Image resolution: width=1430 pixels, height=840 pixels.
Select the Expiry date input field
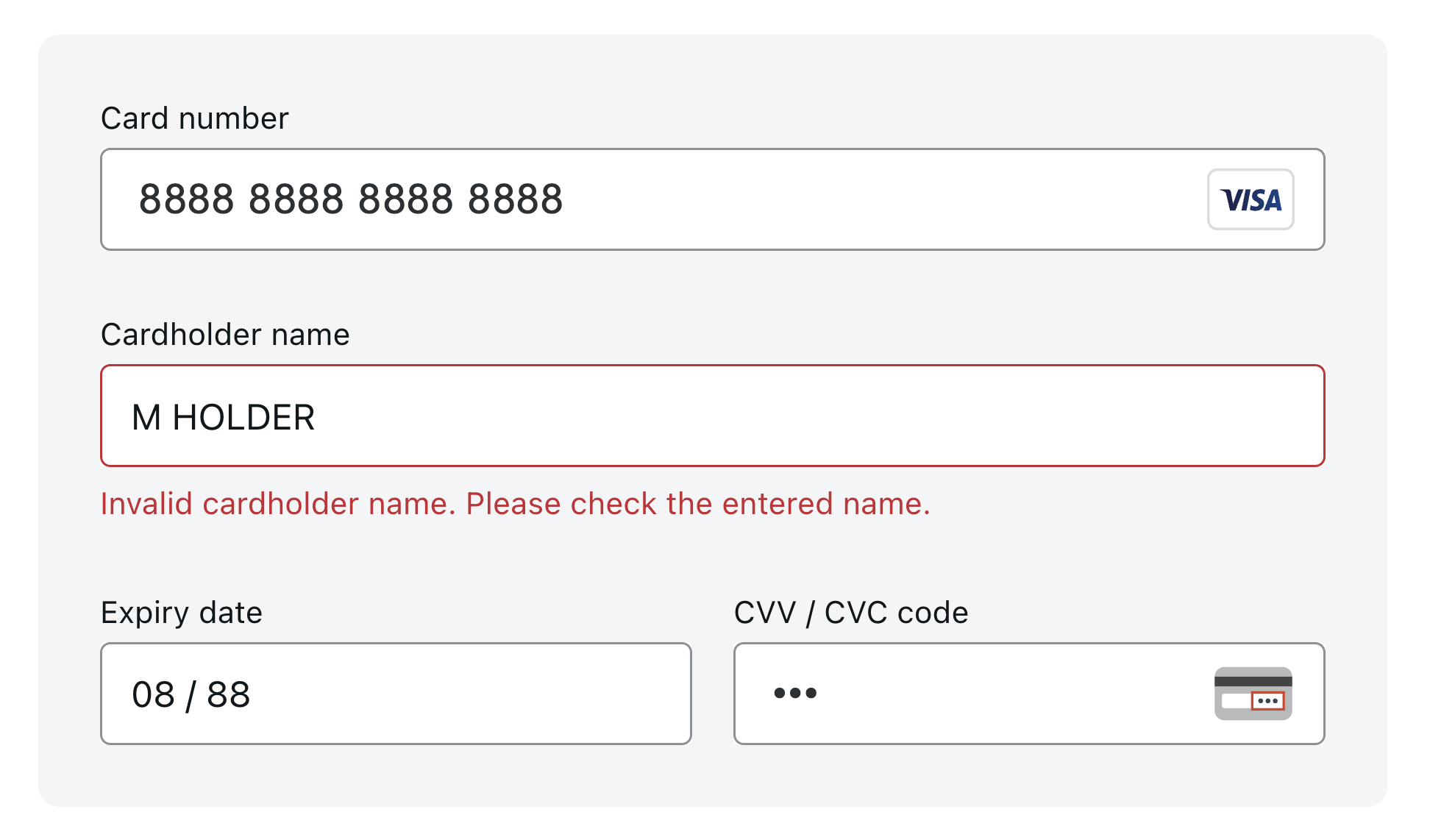[x=441, y=694]
